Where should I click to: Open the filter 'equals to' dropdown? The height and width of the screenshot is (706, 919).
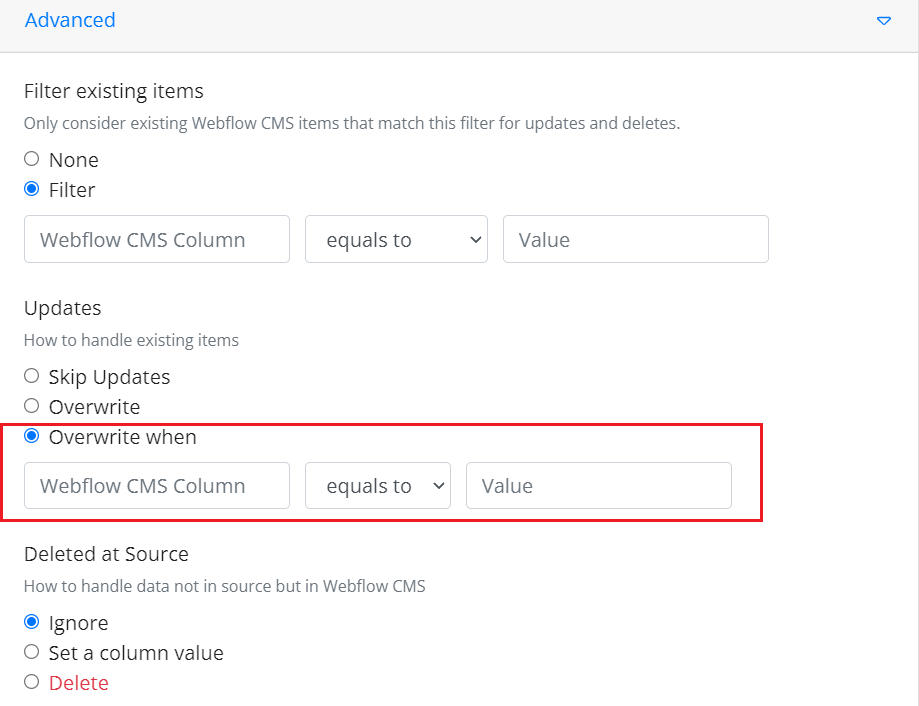[x=396, y=239]
